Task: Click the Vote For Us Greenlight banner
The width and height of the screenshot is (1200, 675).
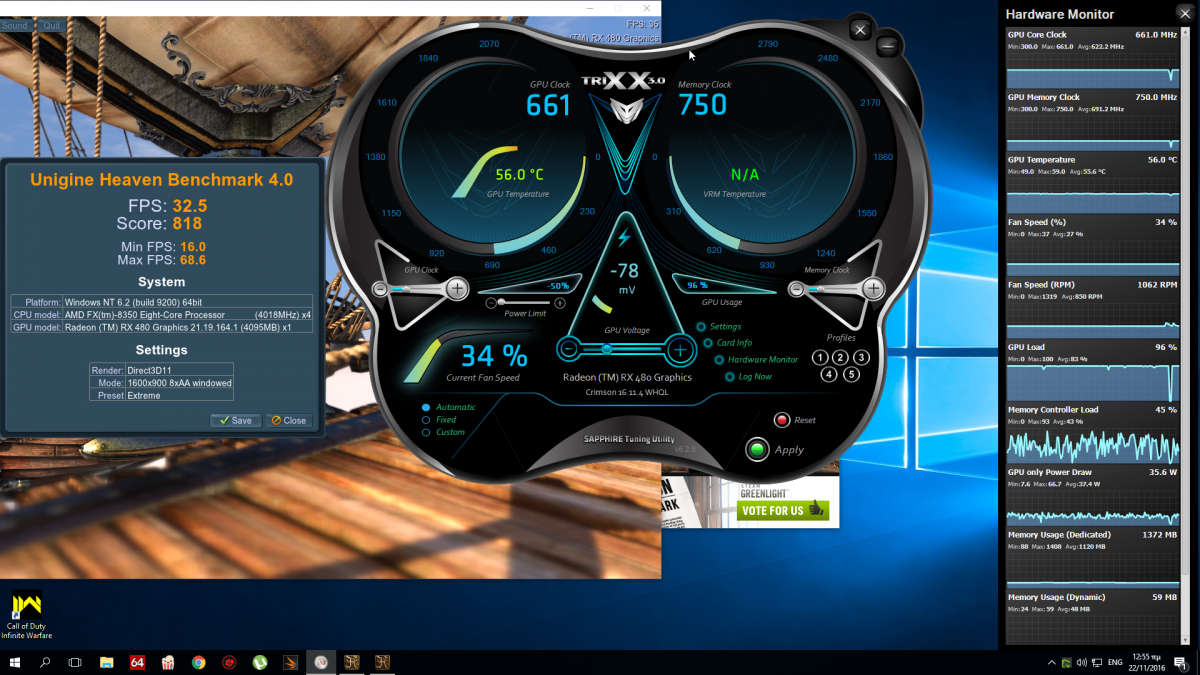Action: pos(784,510)
